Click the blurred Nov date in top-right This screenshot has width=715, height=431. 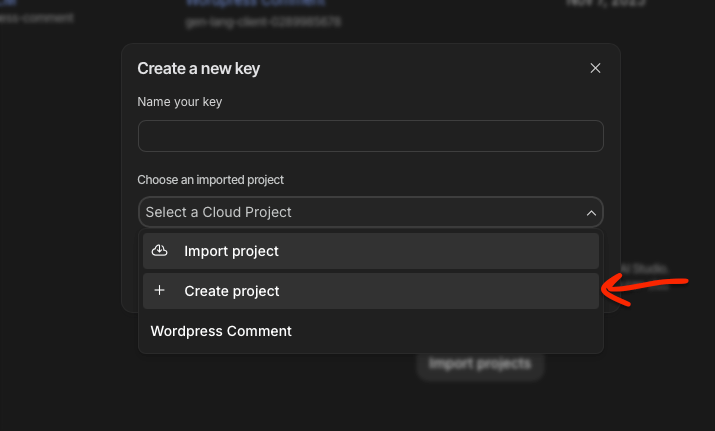coord(606,3)
